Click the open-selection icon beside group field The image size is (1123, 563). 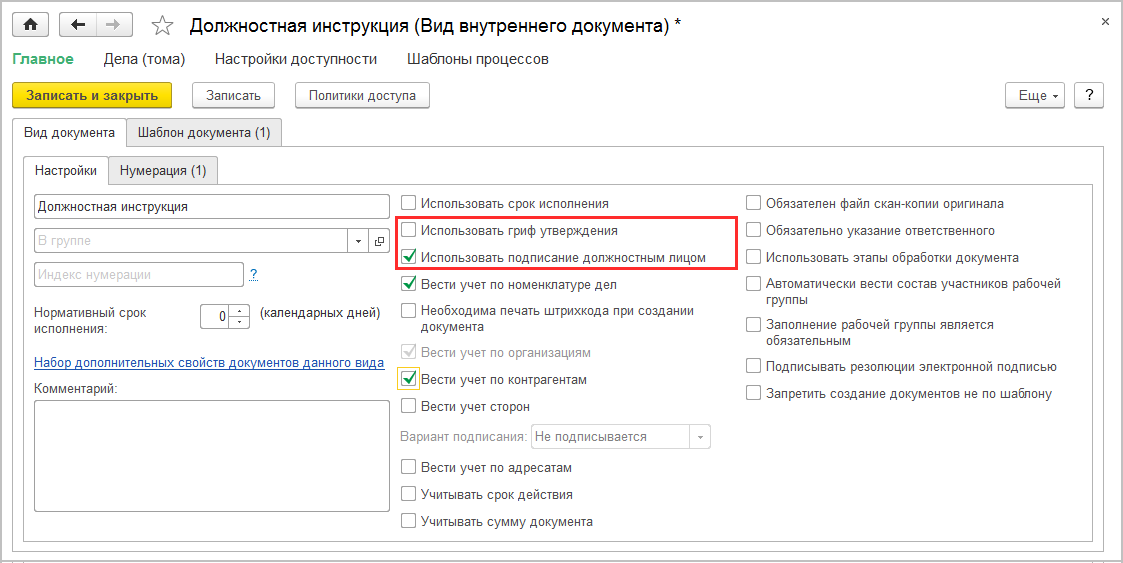coord(379,241)
